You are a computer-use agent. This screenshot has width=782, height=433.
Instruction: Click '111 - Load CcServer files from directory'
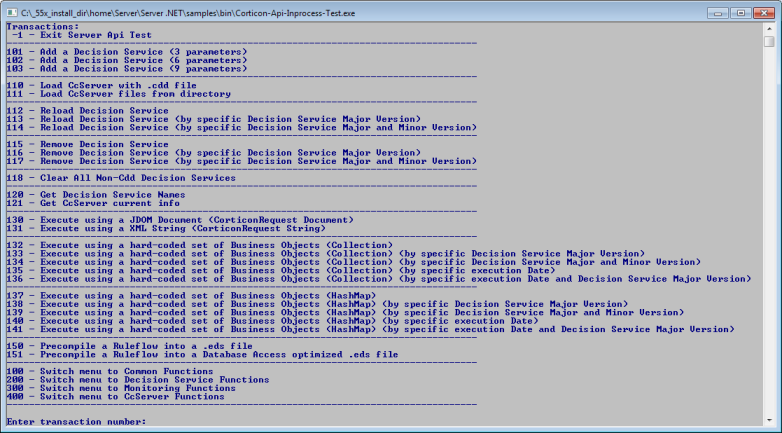118,94
